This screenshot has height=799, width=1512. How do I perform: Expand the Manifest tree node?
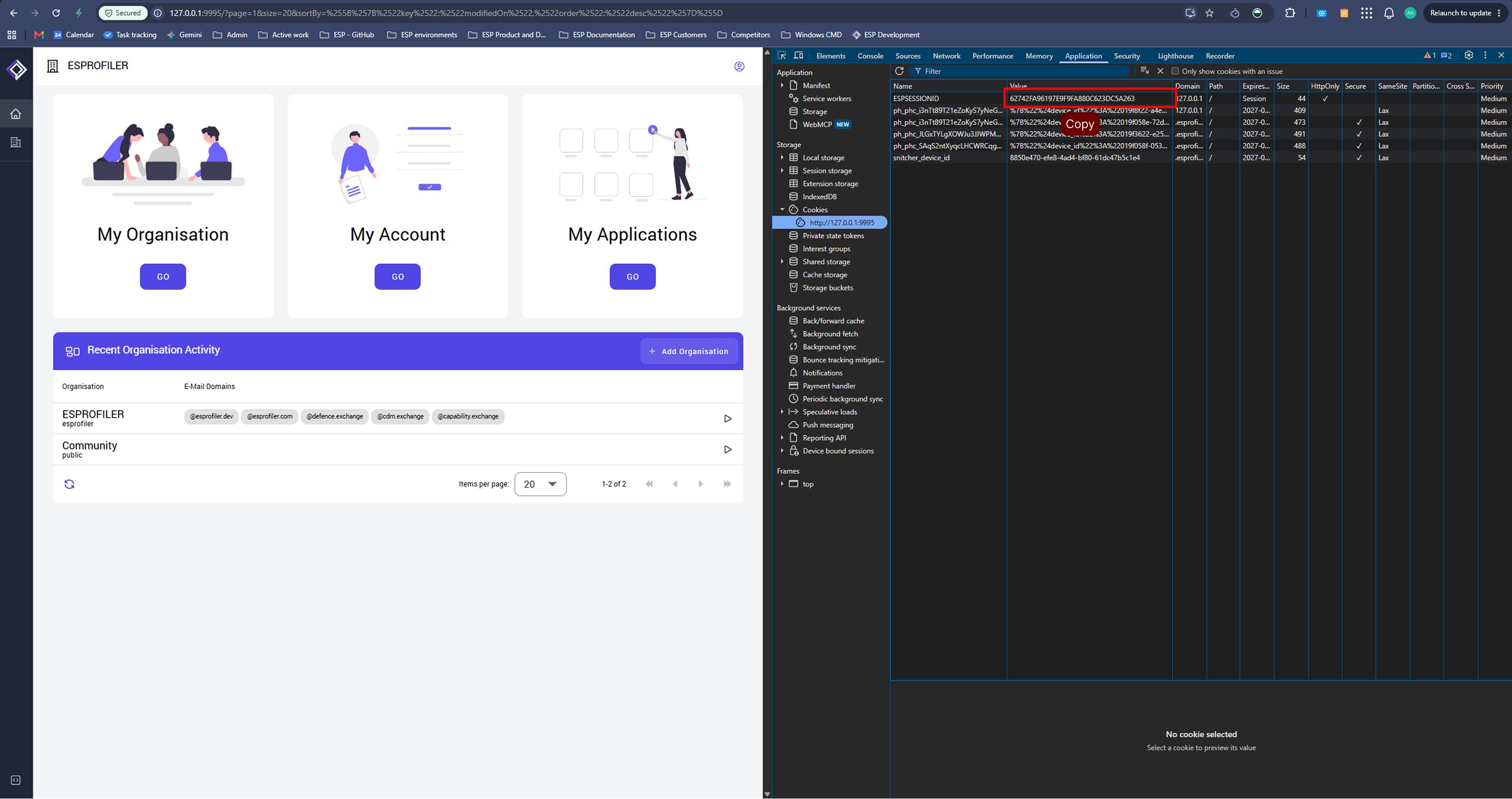click(782, 85)
